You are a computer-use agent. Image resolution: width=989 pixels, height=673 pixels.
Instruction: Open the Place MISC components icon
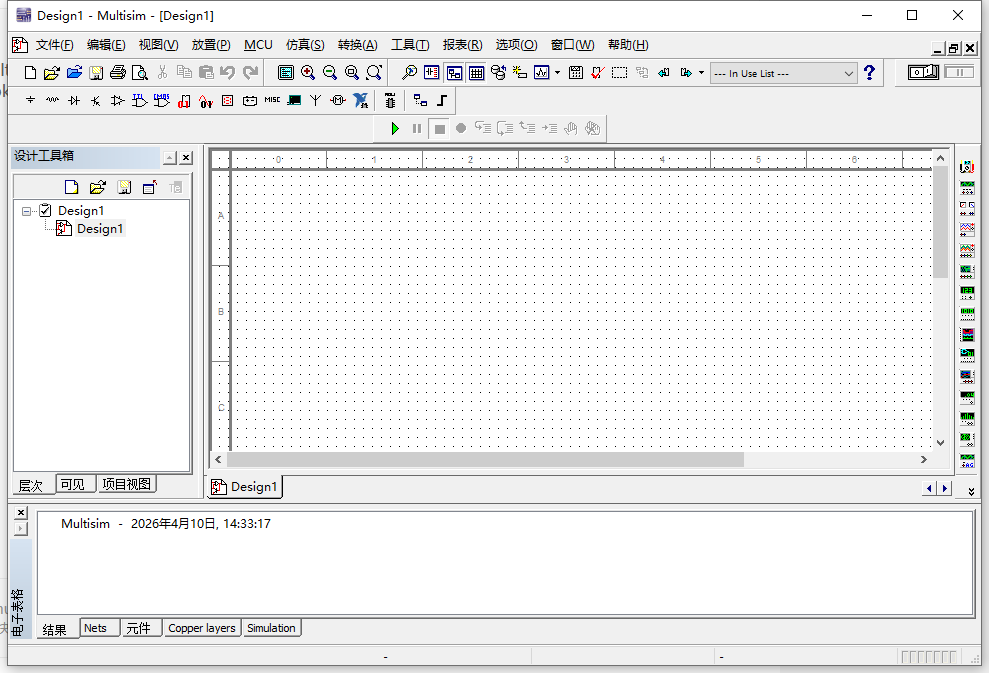click(272, 100)
